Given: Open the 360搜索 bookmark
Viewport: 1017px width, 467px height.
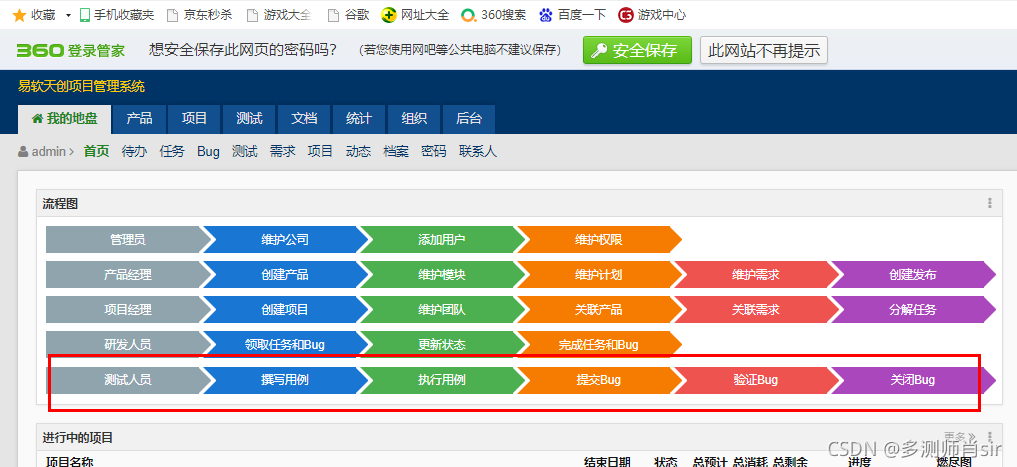Looking at the screenshot, I should click(x=494, y=14).
